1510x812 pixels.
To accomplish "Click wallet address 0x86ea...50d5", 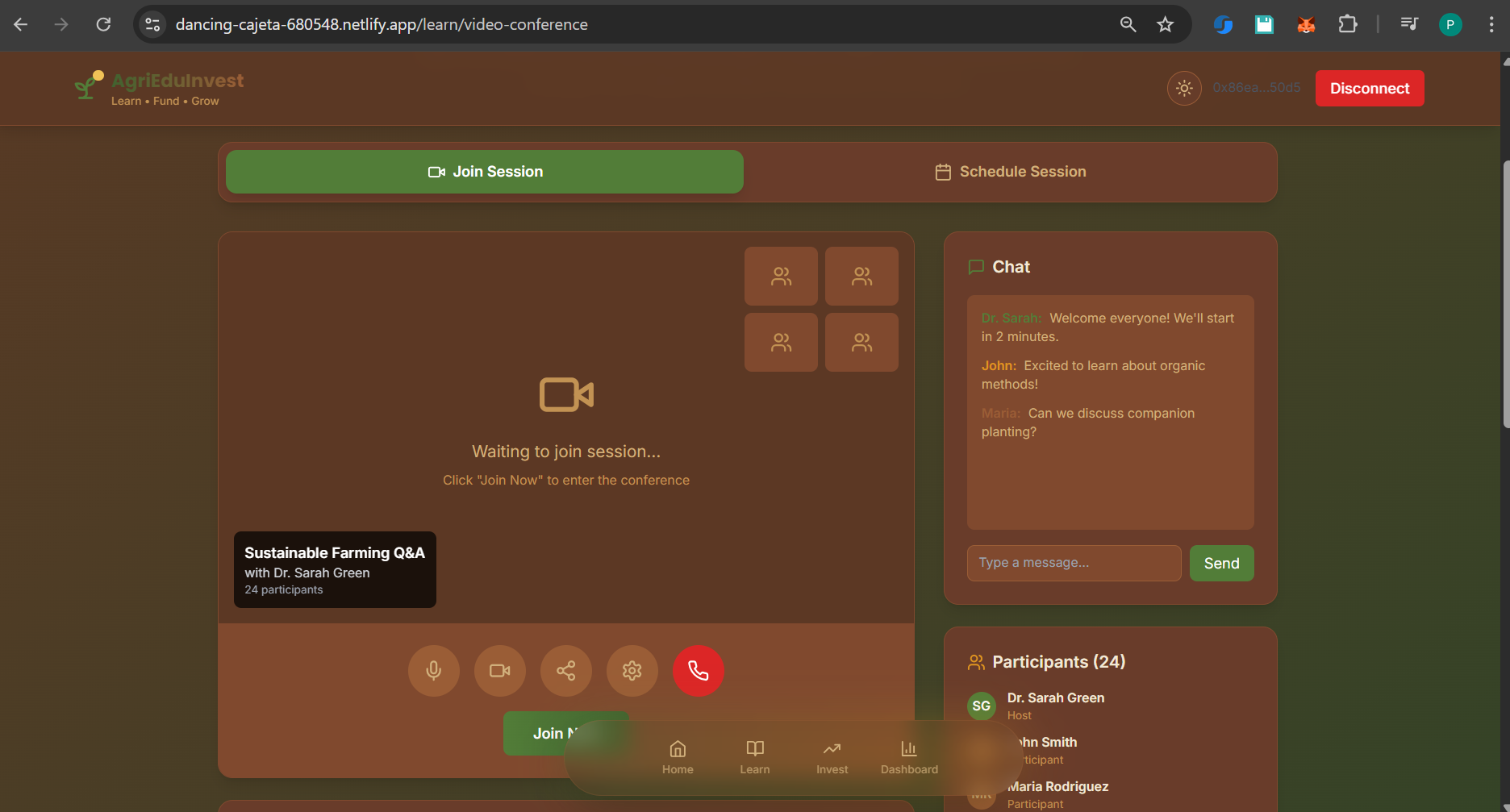I will click(1256, 88).
